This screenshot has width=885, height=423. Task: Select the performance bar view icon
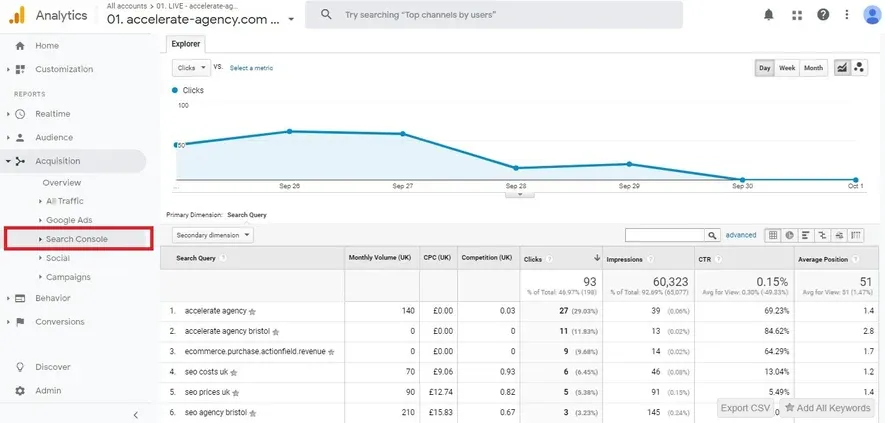click(806, 235)
